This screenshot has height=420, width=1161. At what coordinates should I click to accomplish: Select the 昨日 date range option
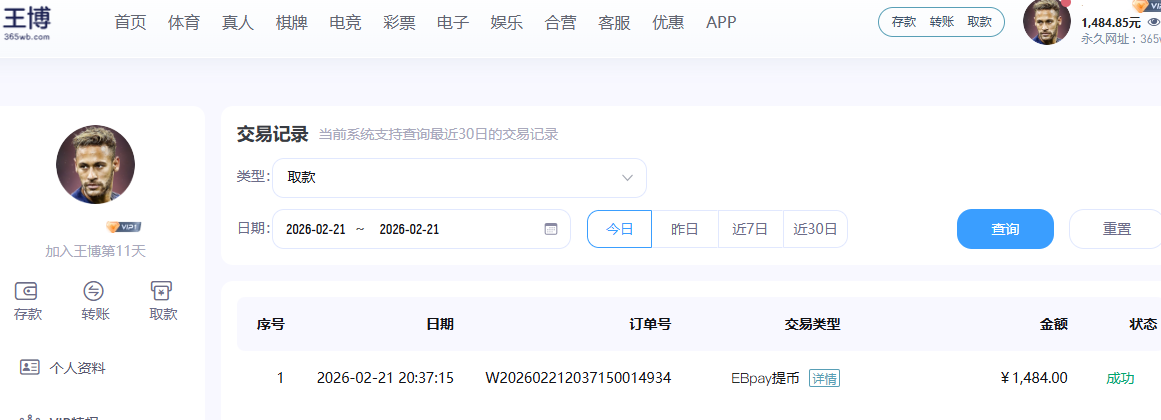tap(684, 229)
